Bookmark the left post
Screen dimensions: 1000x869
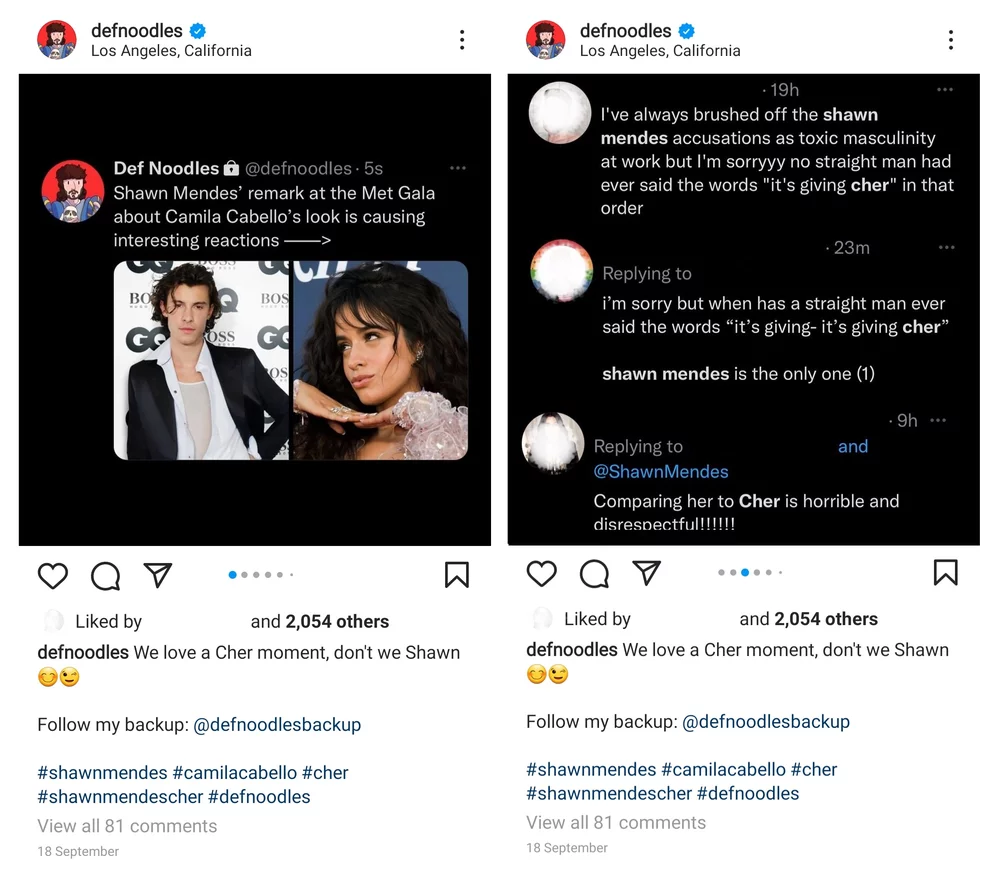click(x=457, y=575)
